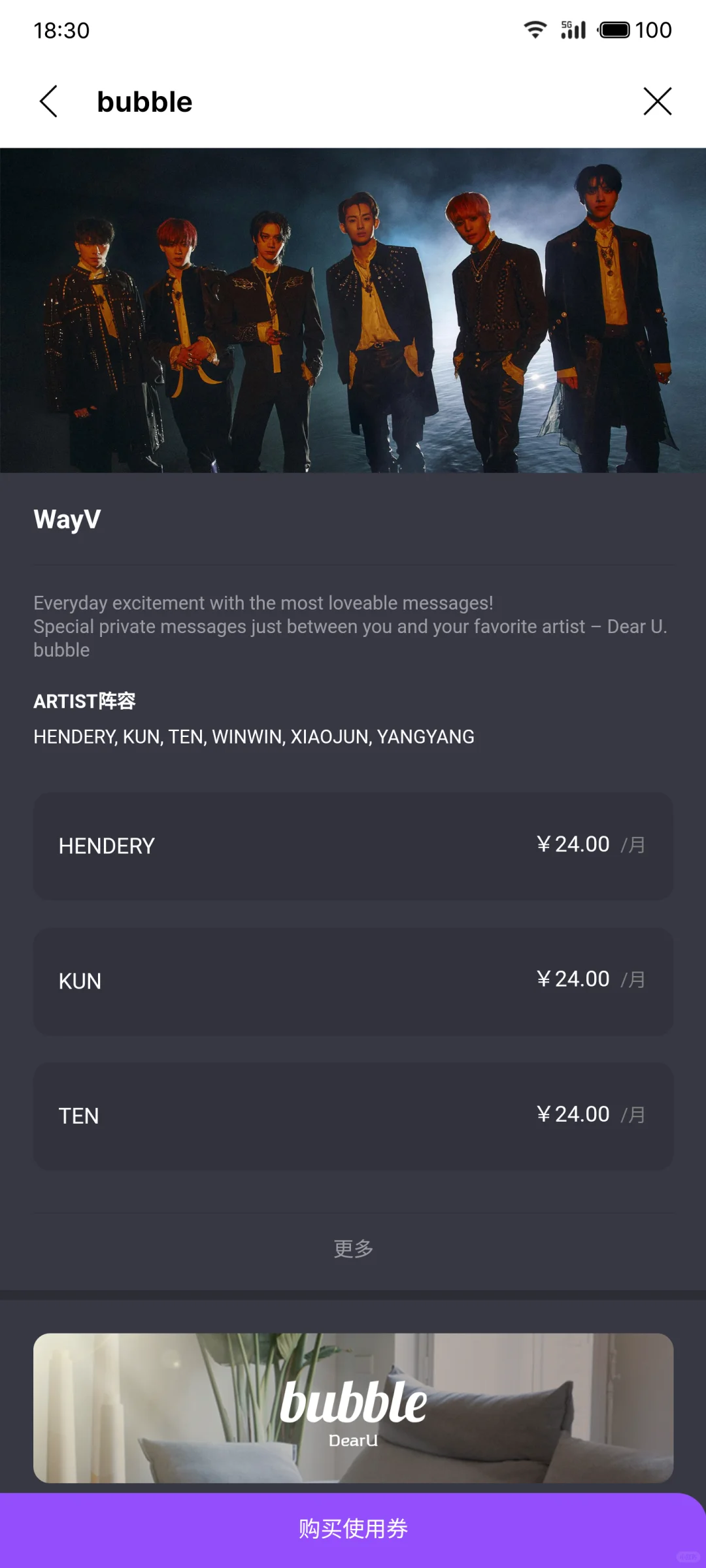The width and height of the screenshot is (706, 1568).
Task: Tap the artist lineup names text
Action: pyautogui.click(x=254, y=737)
